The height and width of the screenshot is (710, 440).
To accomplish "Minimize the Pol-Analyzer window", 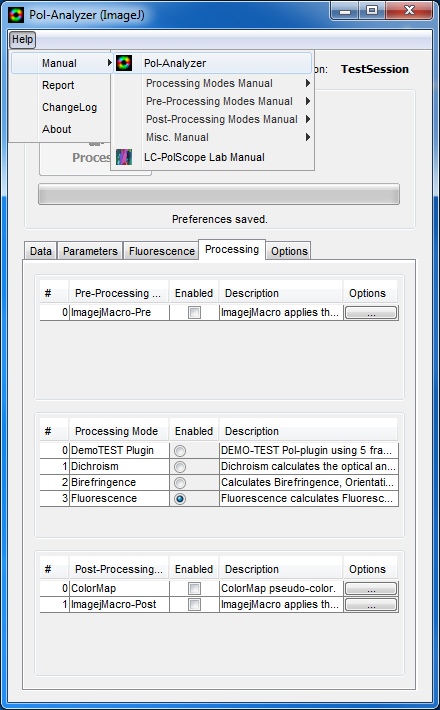I will point(345,10).
